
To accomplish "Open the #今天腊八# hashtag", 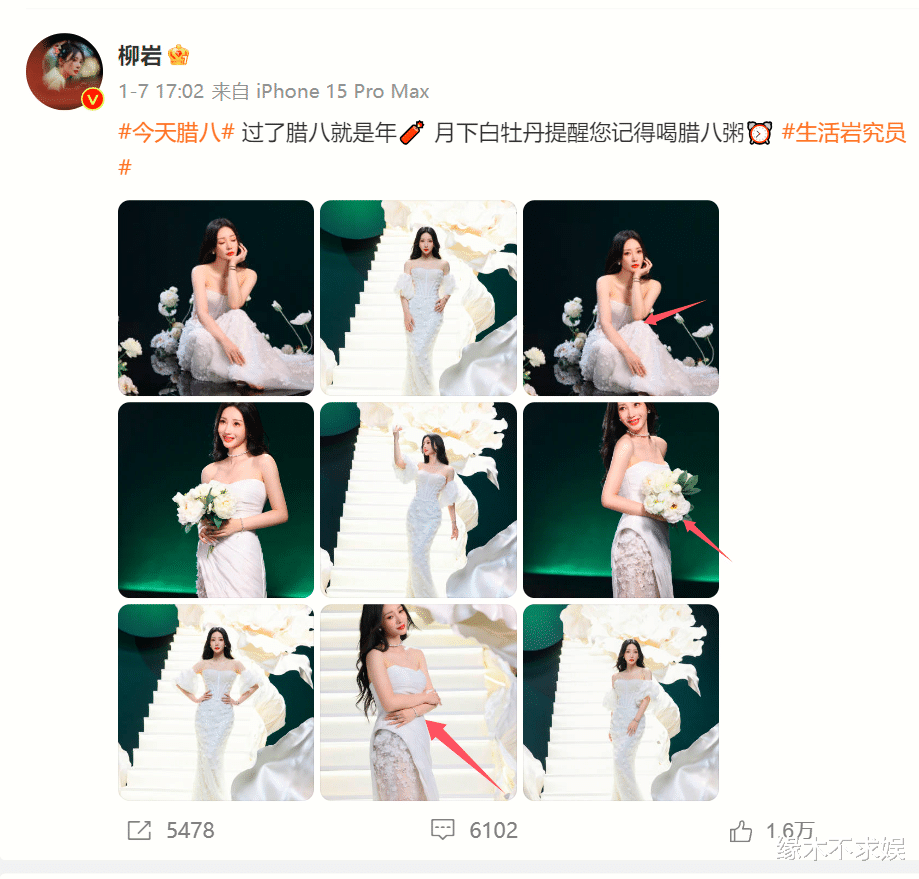I will click(x=176, y=133).
